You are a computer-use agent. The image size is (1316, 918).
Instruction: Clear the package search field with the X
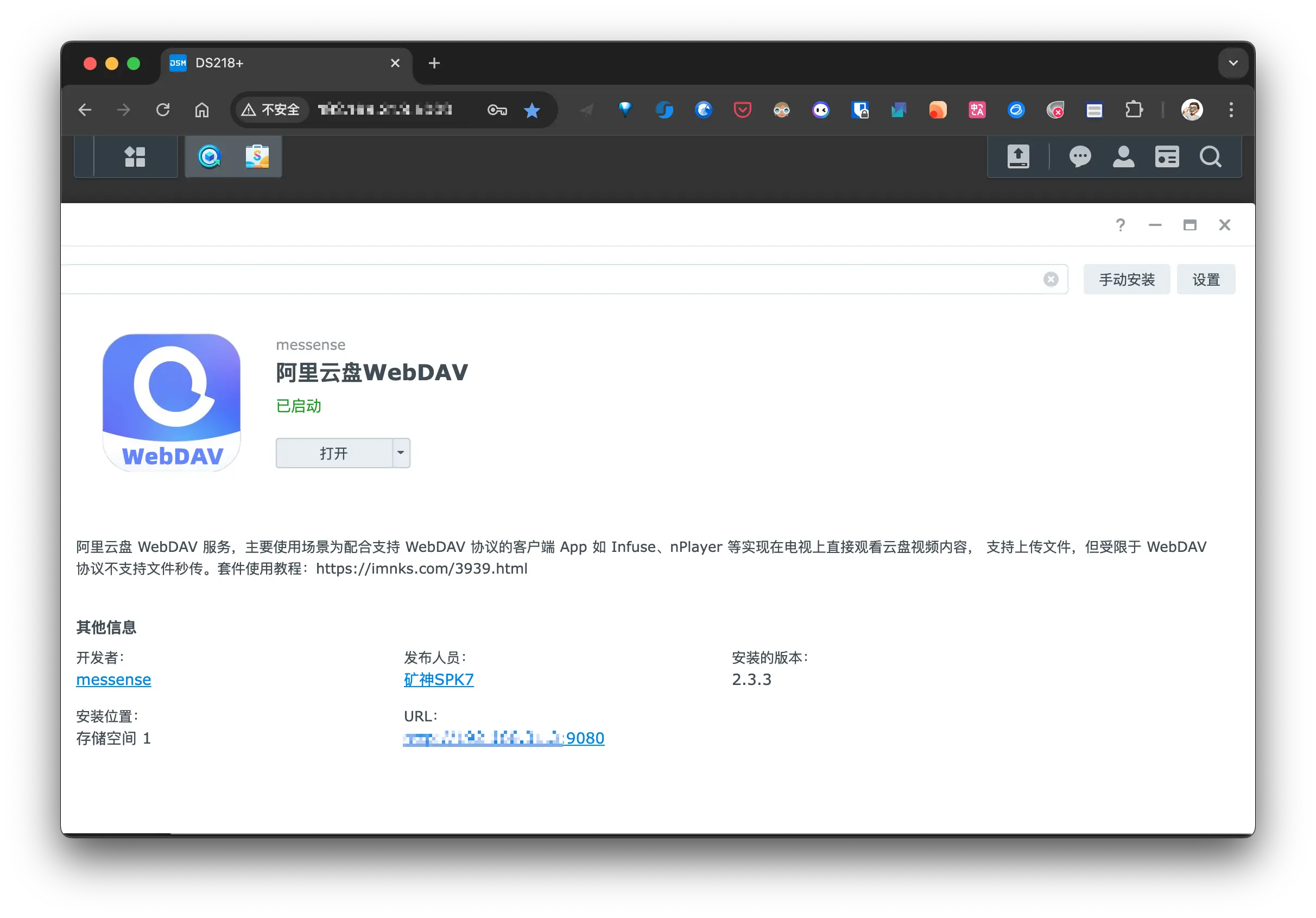[x=1051, y=279]
